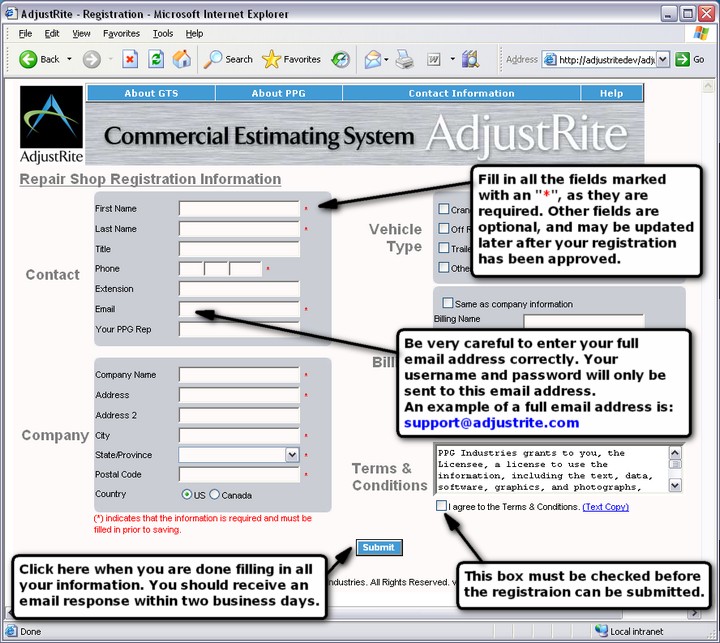Tick Same as company information checkbox
This screenshot has width=720, height=643.
(448, 303)
